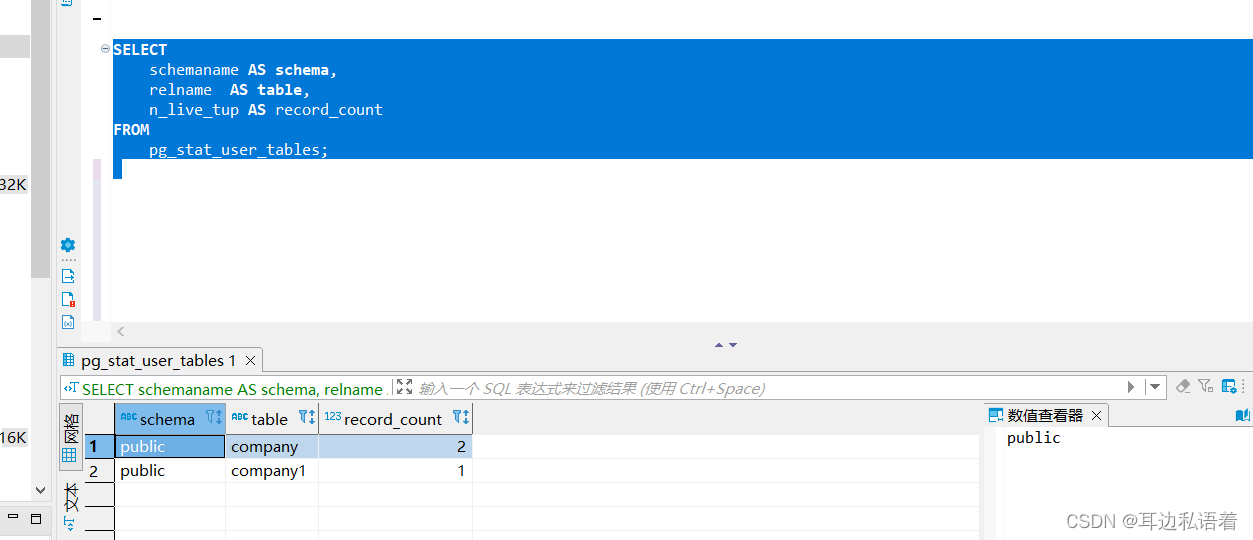Click the FROM keyword in editor
The image size is (1253, 540).
click(131, 129)
